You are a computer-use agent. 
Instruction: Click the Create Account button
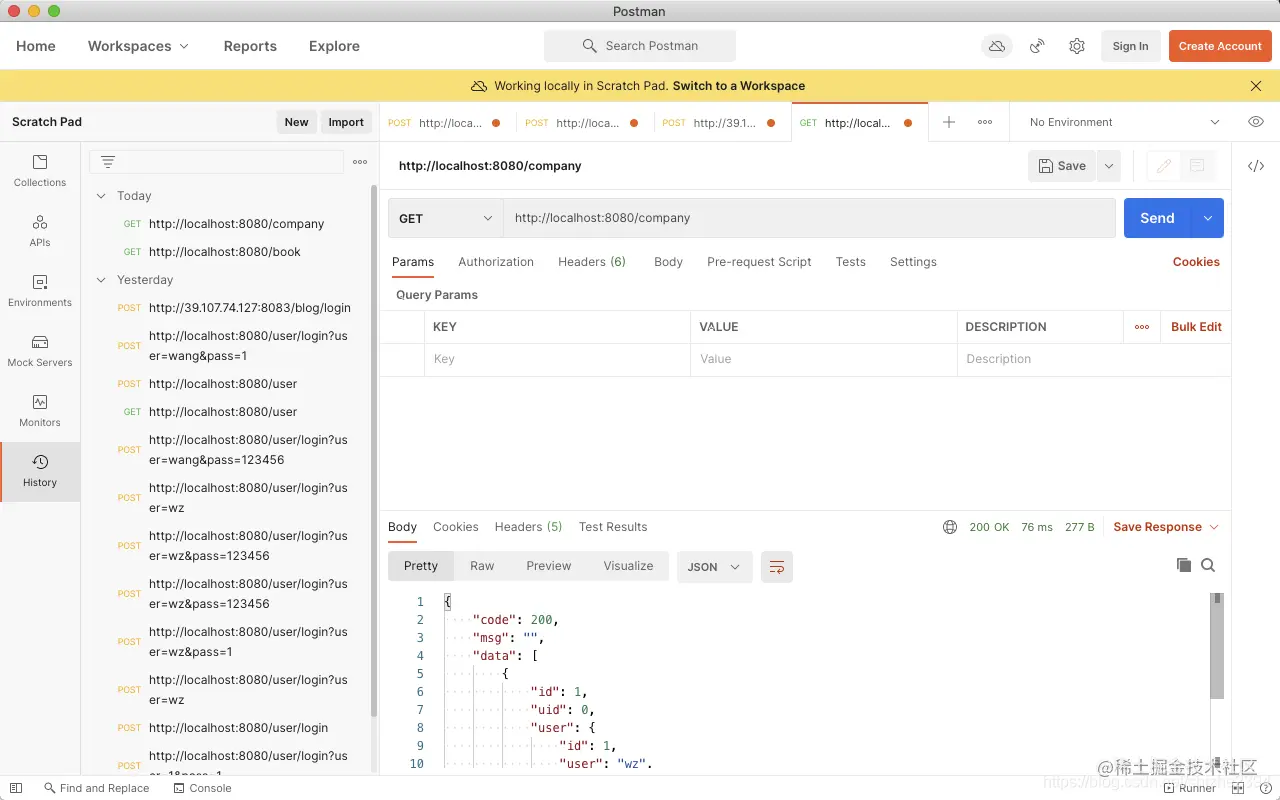(x=1220, y=46)
